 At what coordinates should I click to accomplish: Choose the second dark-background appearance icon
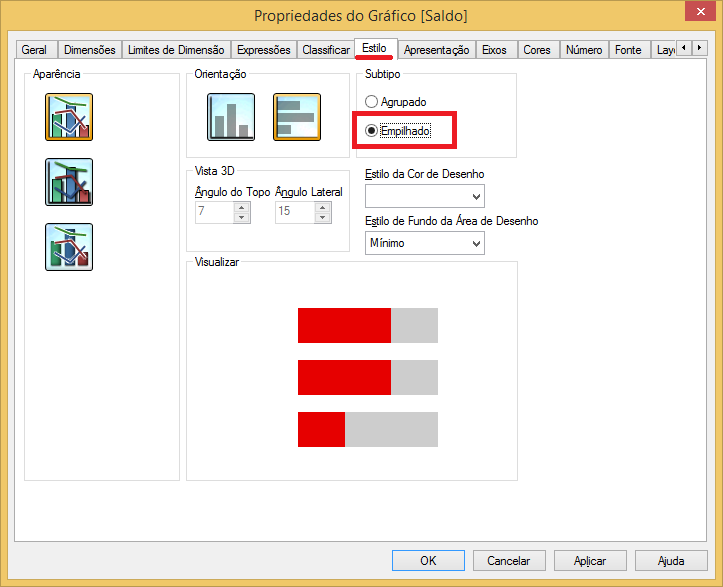[69, 182]
